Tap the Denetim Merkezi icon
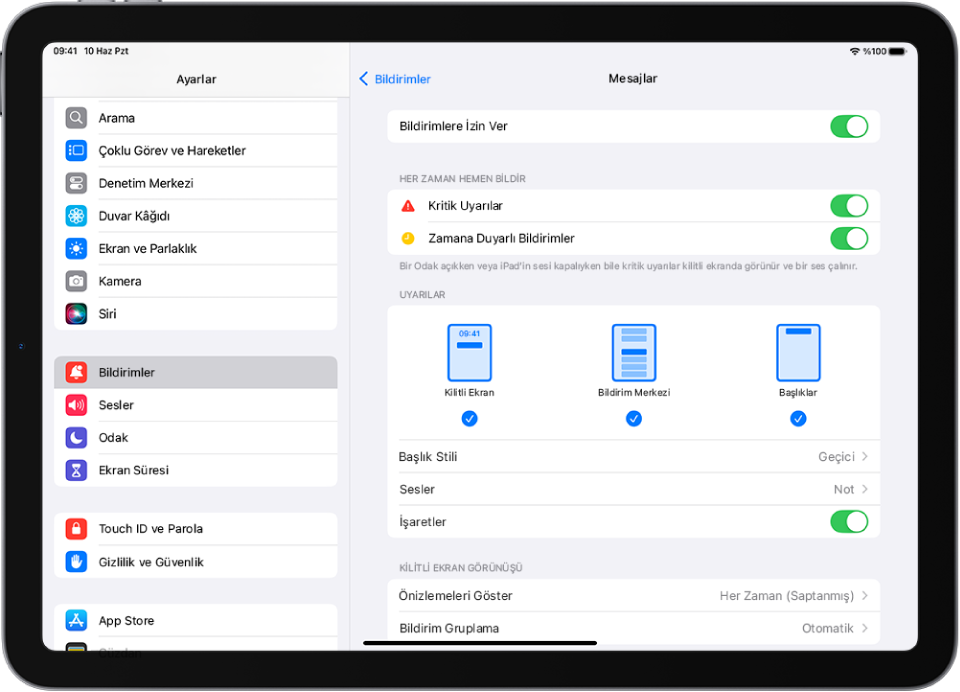960x692 pixels. click(76, 183)
